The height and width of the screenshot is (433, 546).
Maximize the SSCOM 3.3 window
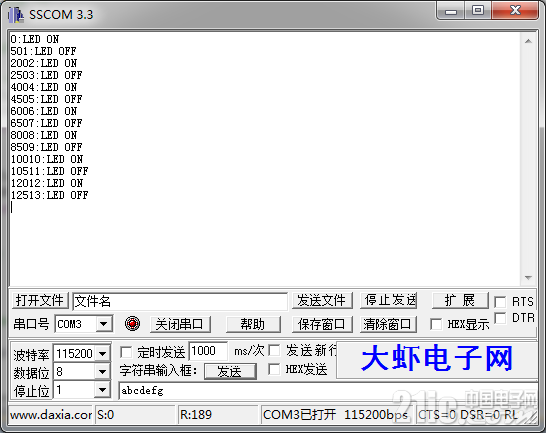478,11
